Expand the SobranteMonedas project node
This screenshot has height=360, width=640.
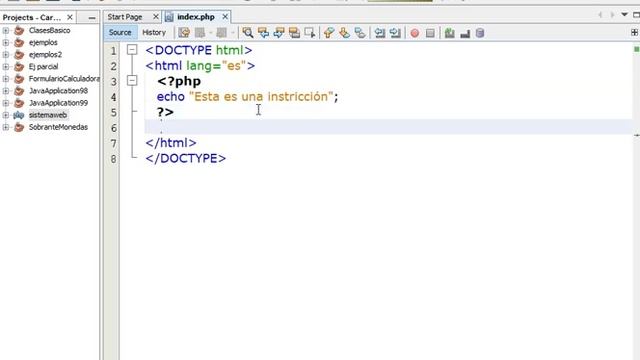6,127
